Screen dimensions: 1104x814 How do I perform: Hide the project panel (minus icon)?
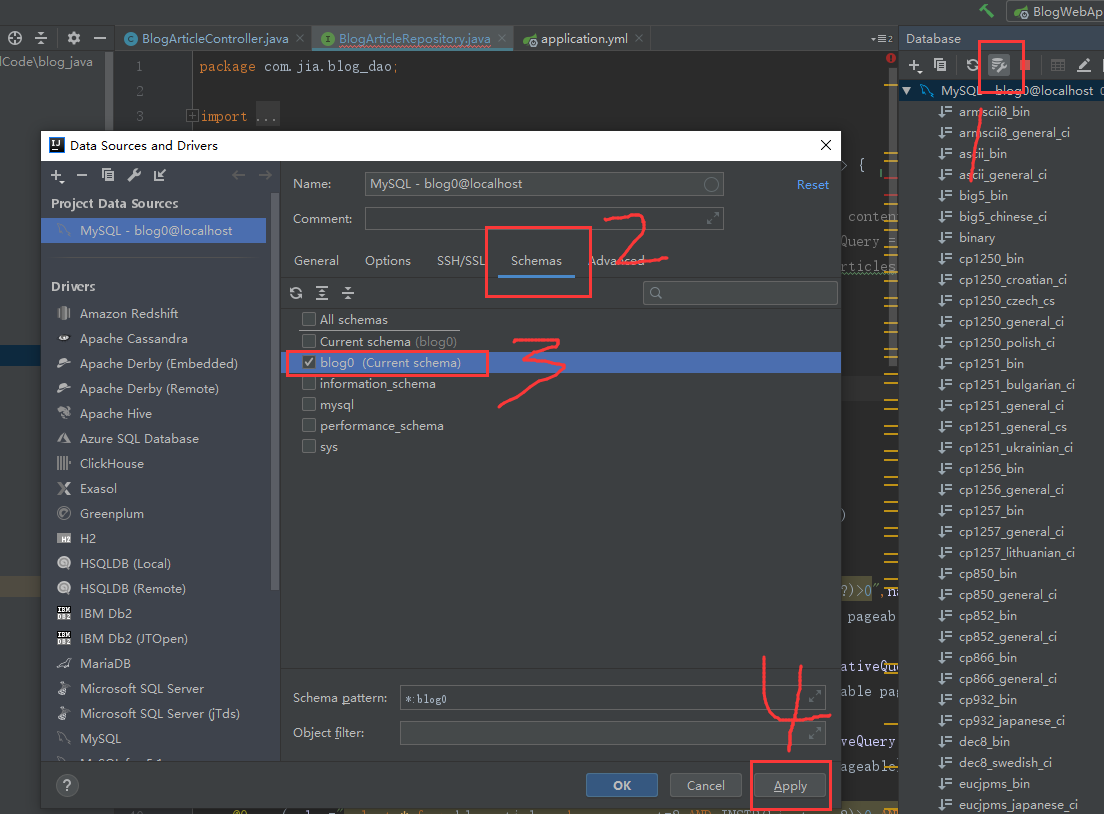[100, 38]
